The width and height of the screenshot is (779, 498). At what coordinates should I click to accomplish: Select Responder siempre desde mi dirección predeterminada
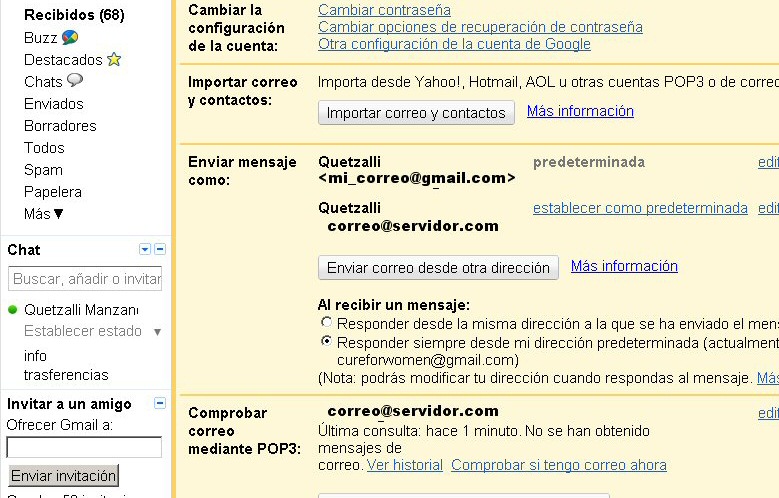point(326,341)
